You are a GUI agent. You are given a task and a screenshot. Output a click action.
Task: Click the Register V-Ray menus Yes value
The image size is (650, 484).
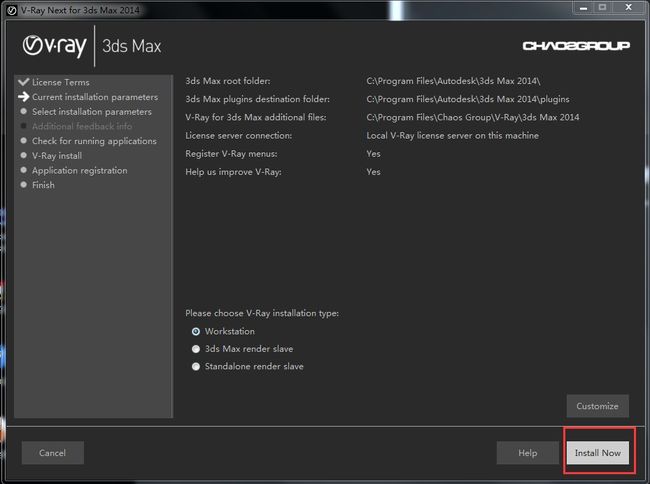[373, 154]
